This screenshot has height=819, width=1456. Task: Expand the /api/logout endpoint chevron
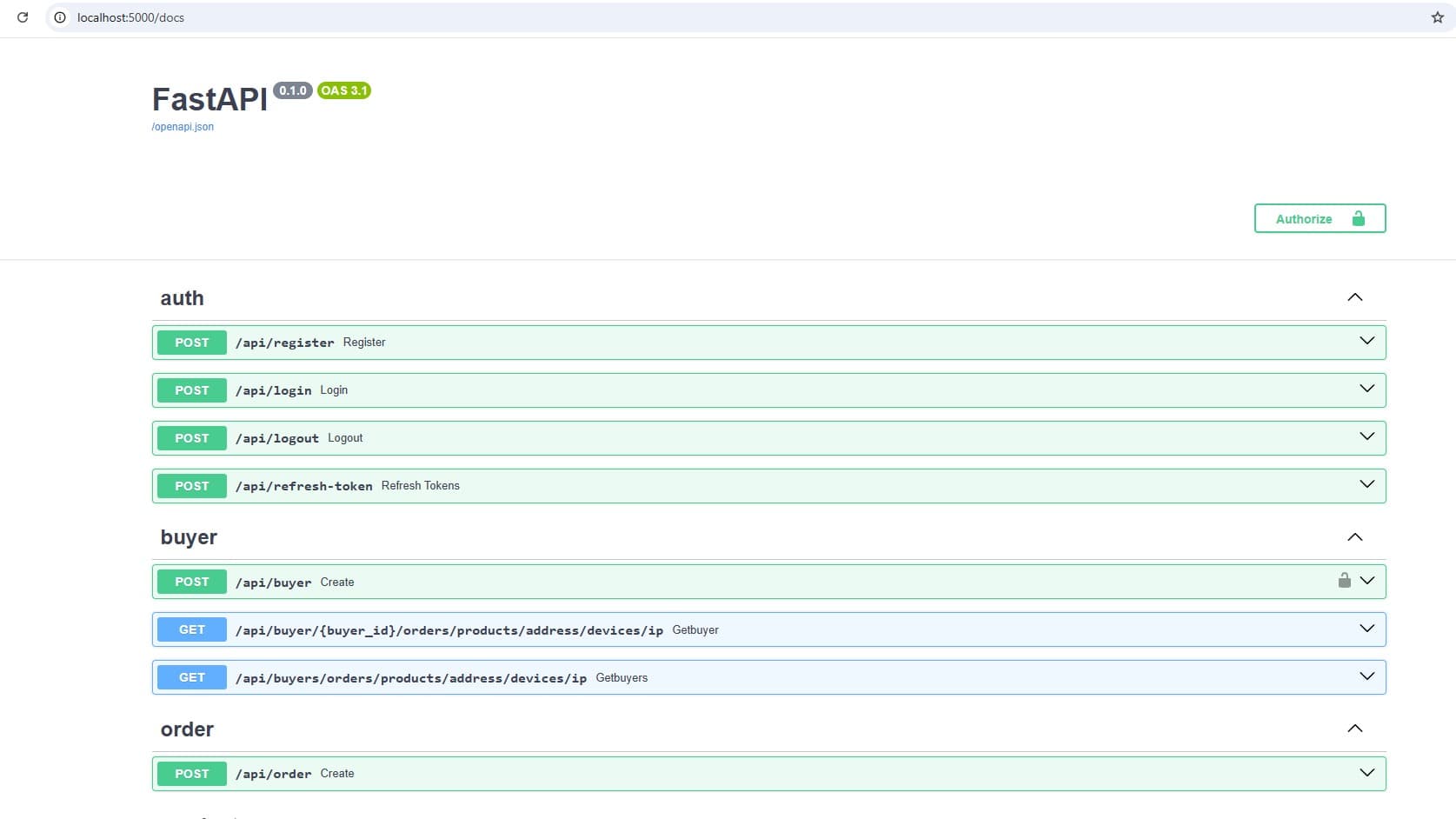[x=1366, y=436]
